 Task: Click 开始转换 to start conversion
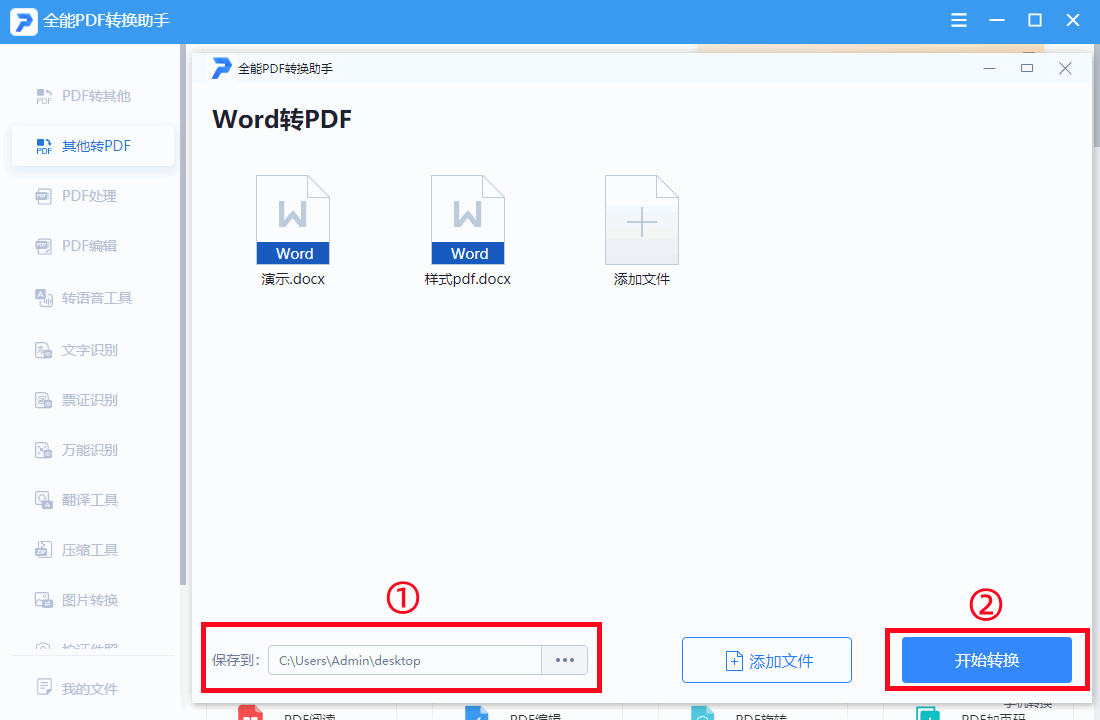(x=985, y=659)
